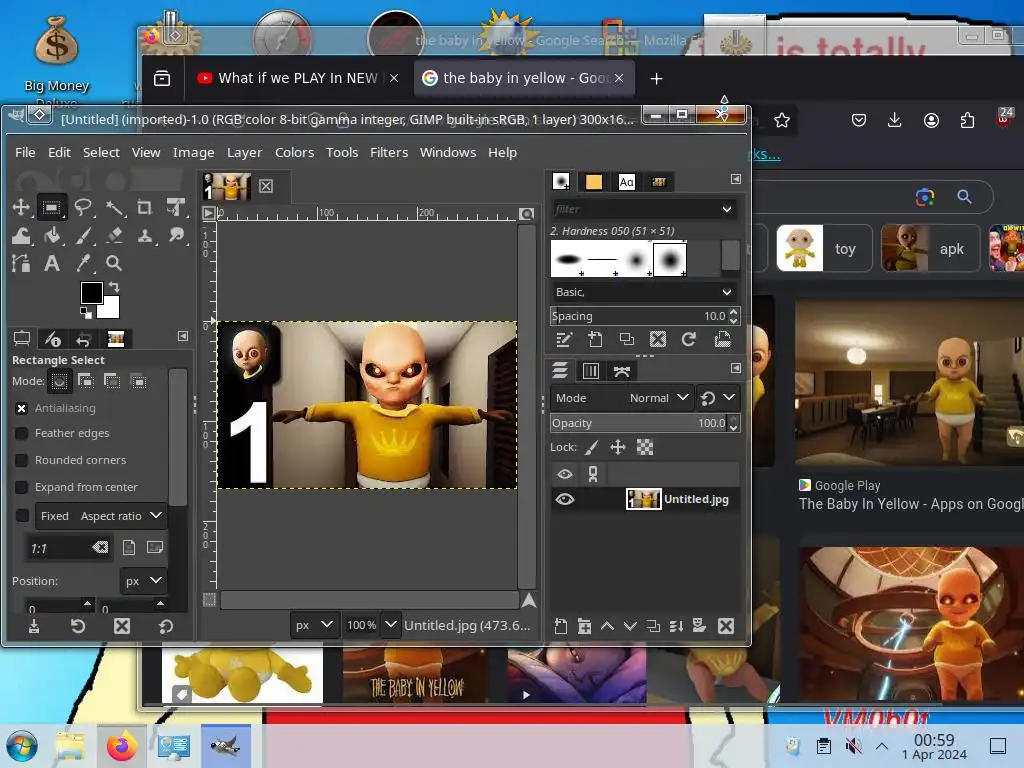Switch to the Paths tab
Viewport: 1024px width, 768px height.
622,371
